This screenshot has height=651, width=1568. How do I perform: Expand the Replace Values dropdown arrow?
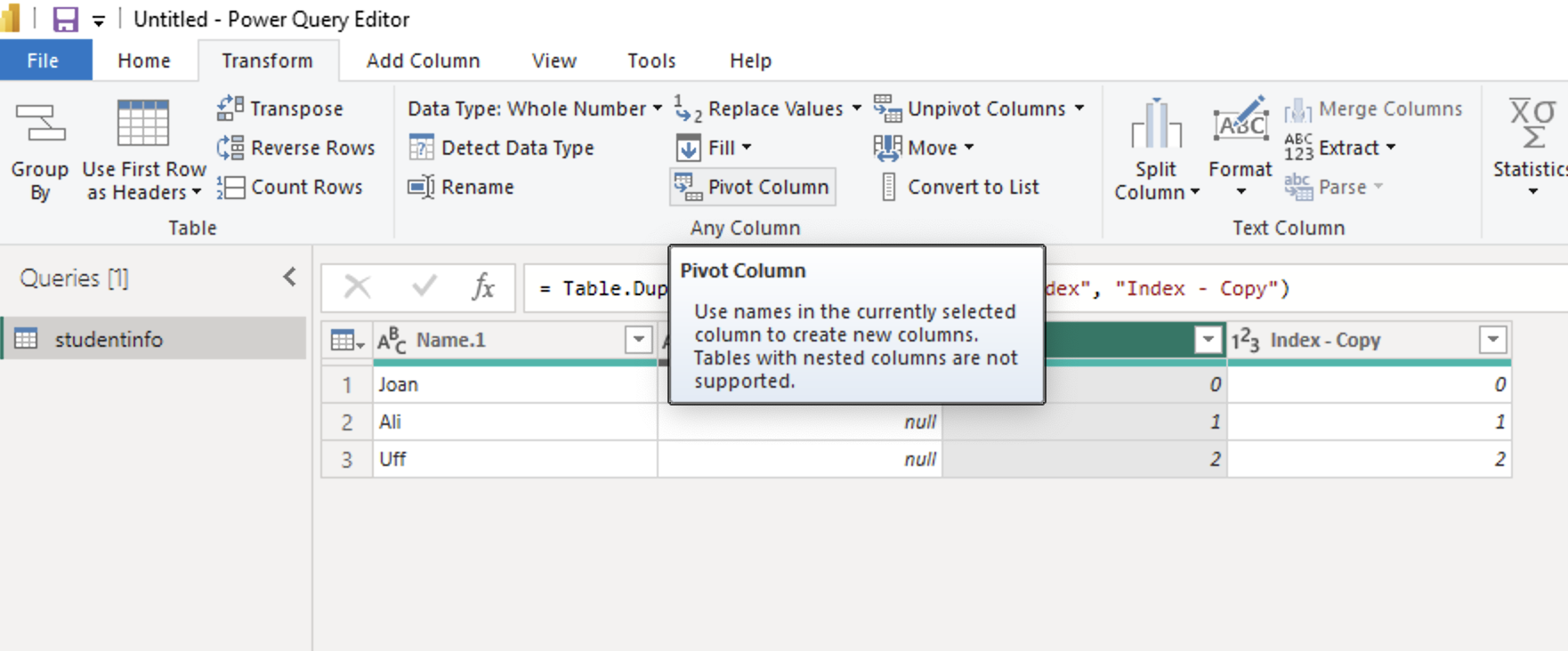coord(856,108)
